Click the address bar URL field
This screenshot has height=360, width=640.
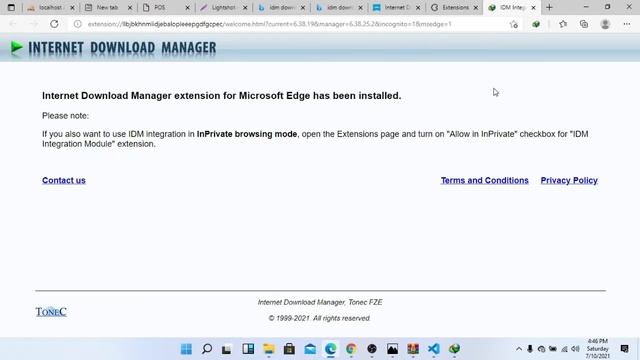pyautogui.click(x=269, y=24)
